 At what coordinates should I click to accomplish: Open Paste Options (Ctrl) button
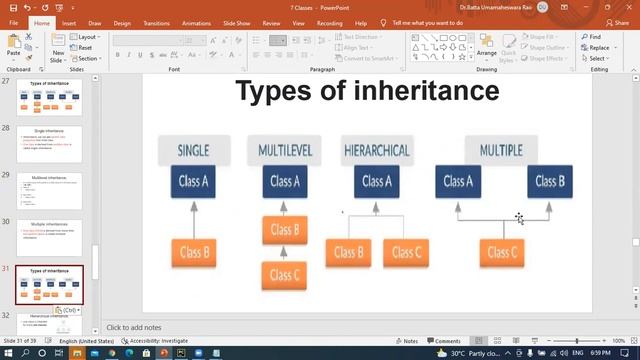[68, 310]
